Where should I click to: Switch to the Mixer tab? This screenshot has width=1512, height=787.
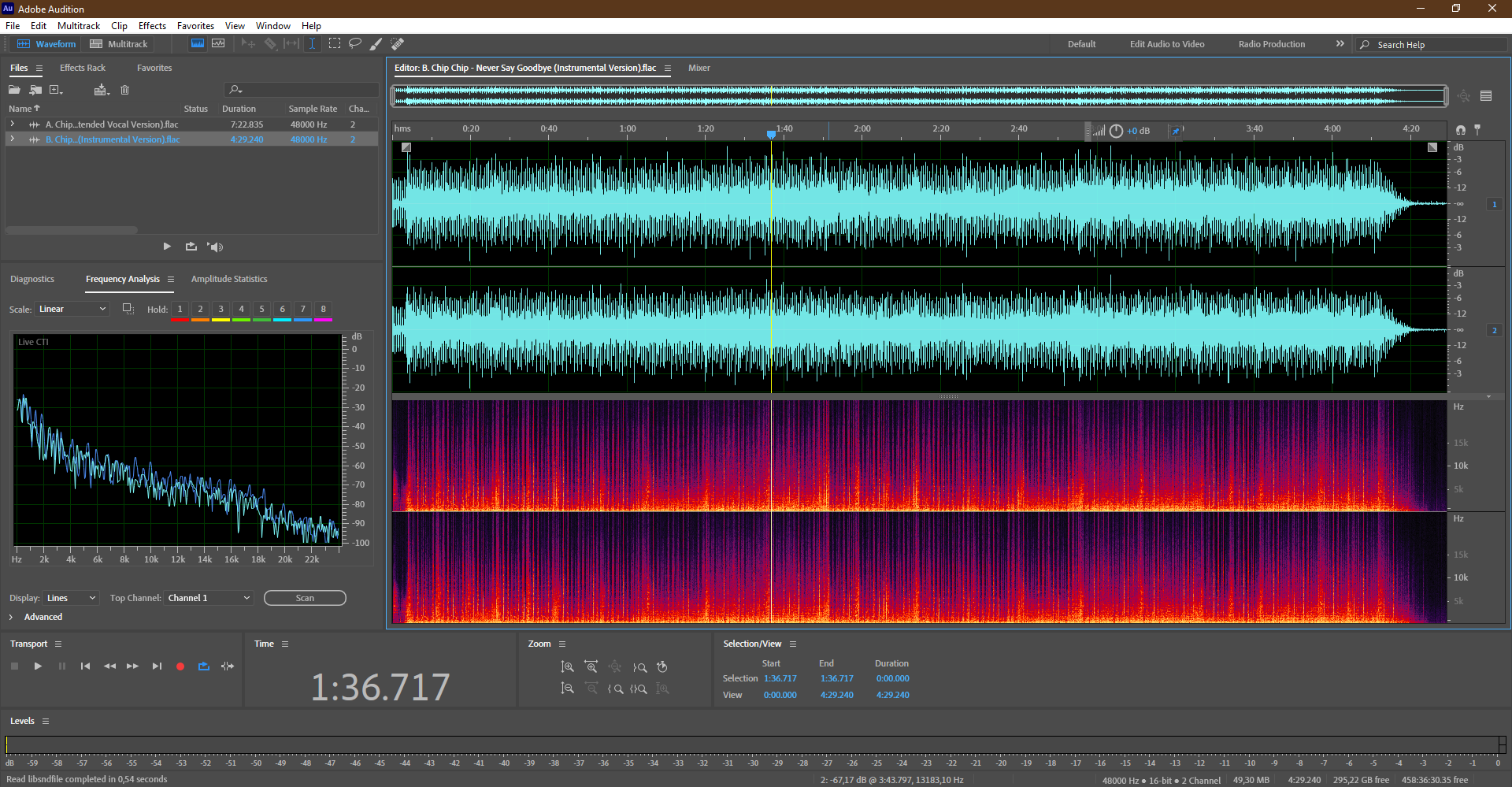699,68
